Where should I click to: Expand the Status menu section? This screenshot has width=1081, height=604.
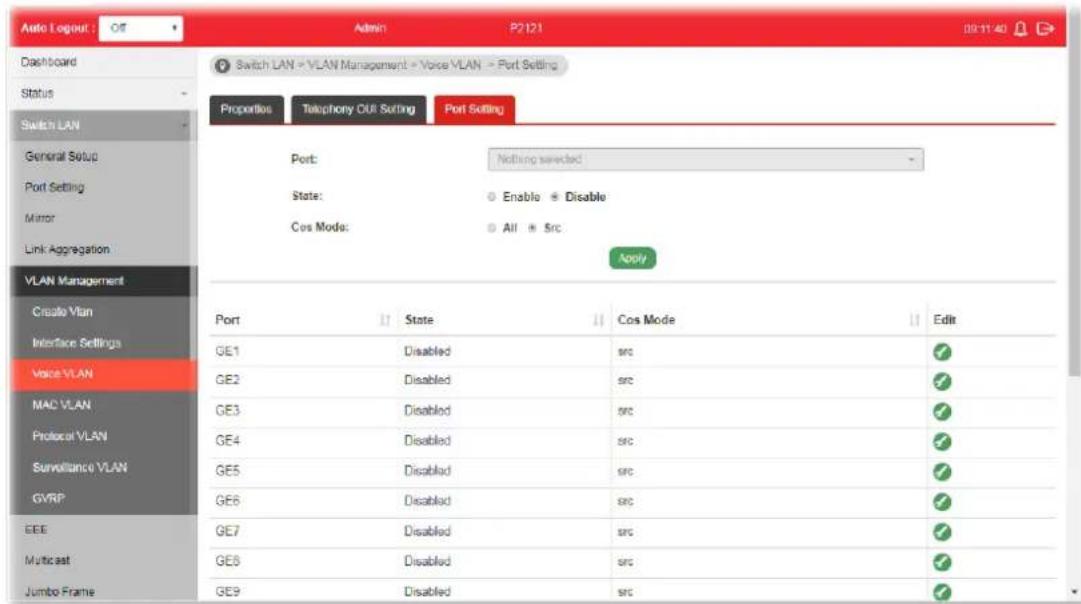click(103, 93)
